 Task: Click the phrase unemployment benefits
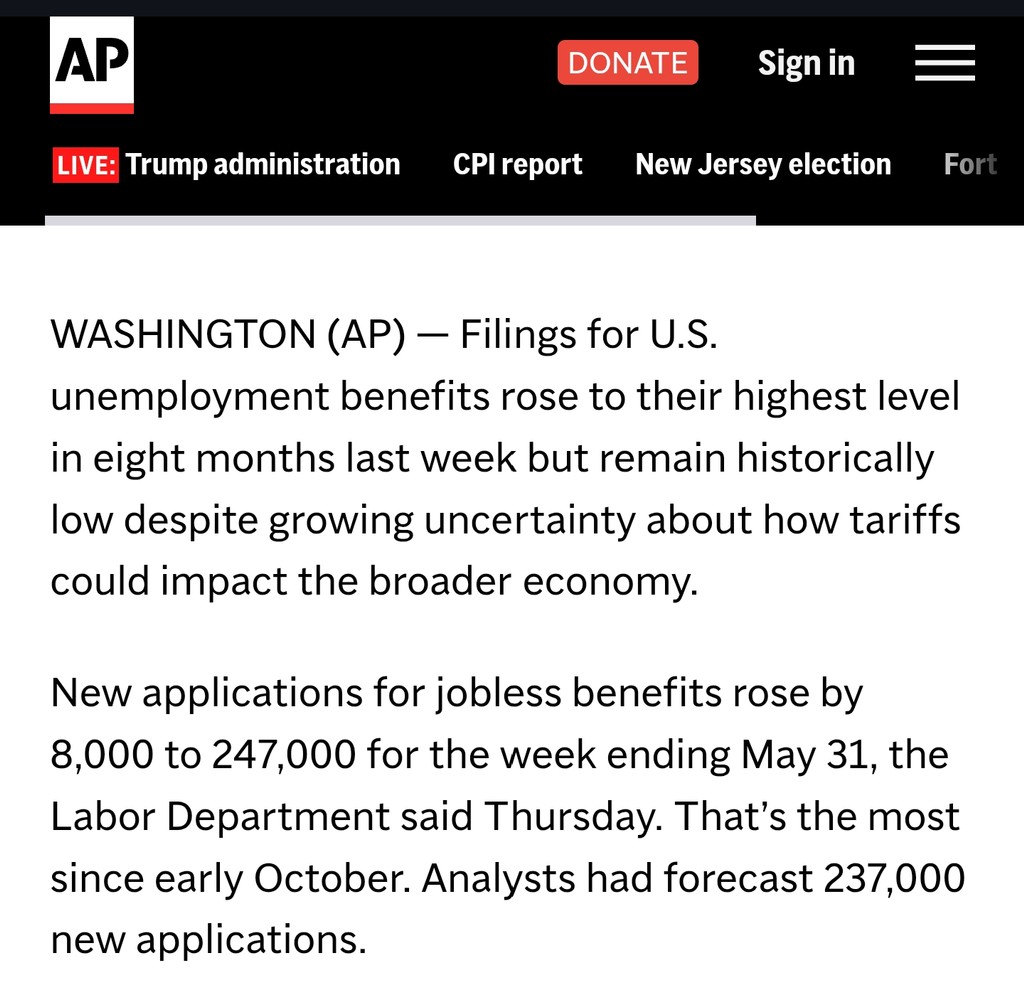[270, 396]
